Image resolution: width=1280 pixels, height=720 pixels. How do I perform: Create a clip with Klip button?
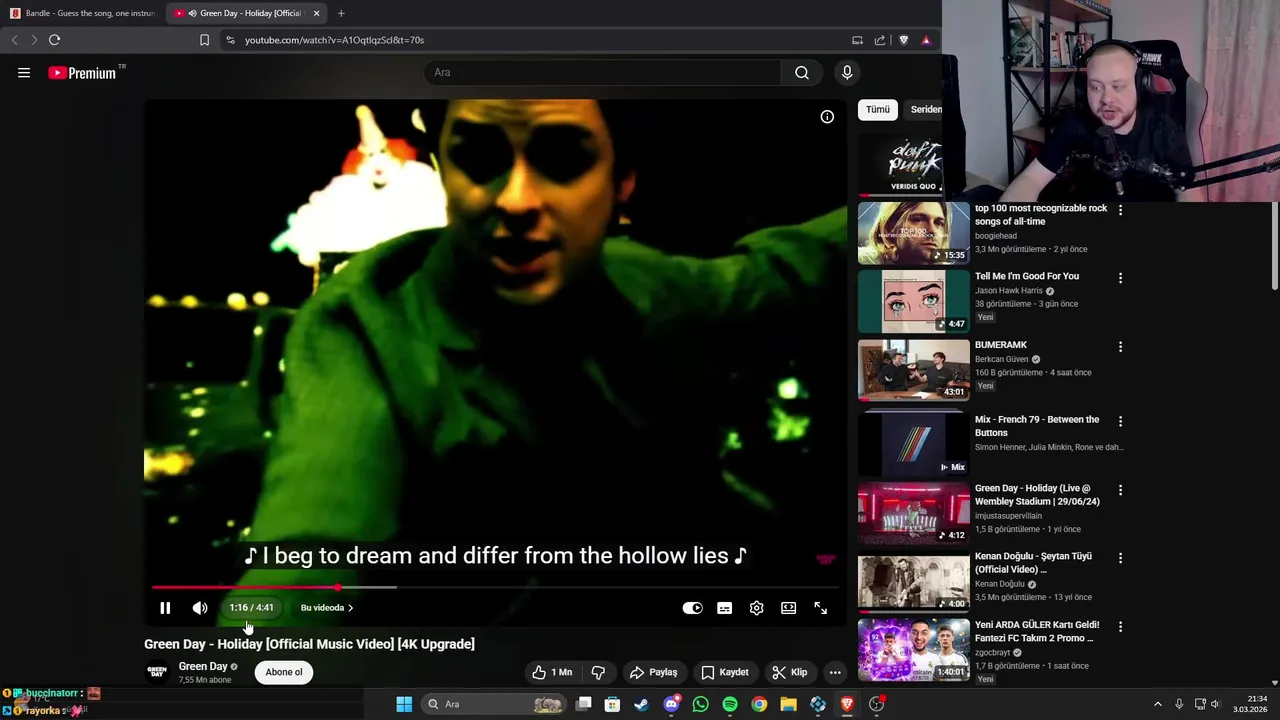790,672
